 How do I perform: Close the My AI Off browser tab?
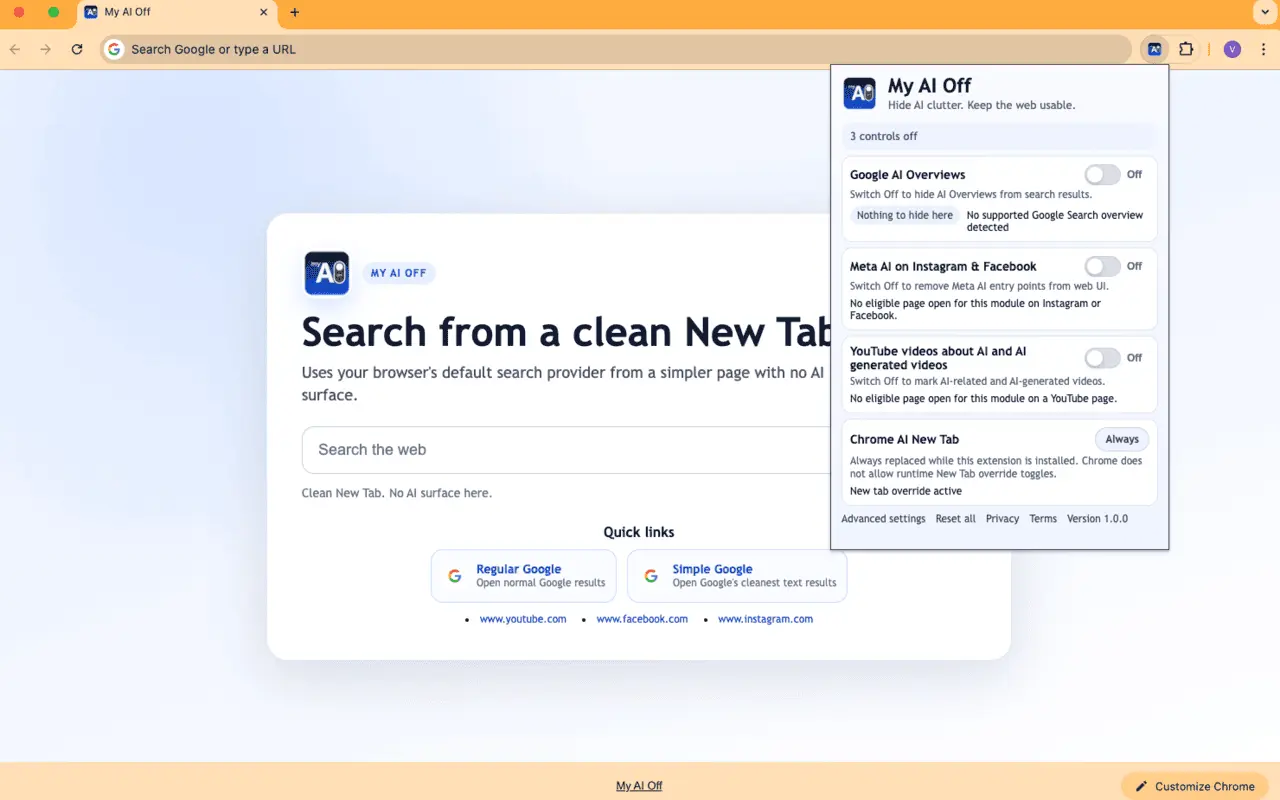[x=264, y=13]
